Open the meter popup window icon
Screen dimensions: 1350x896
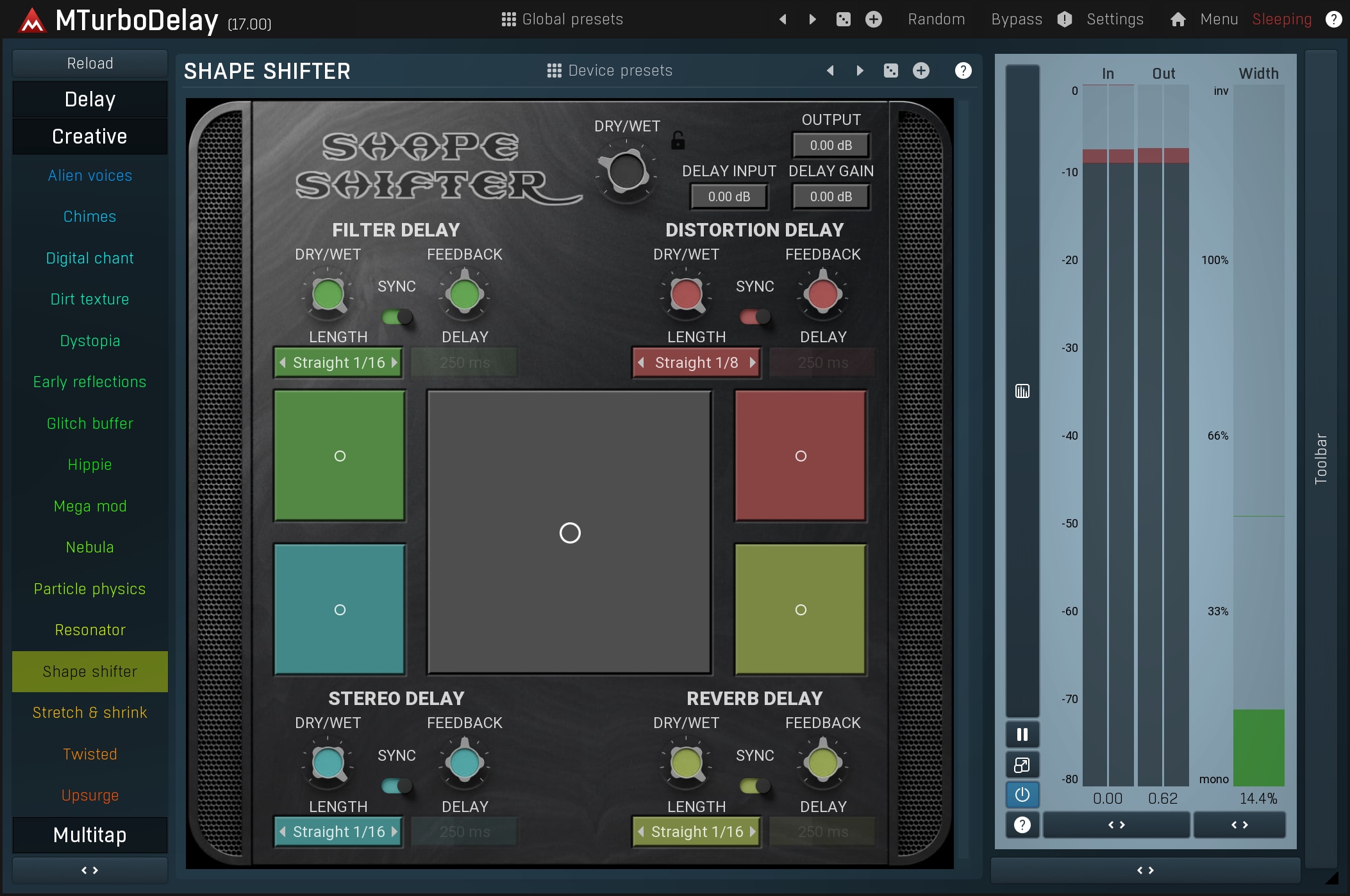point(1022,765)
